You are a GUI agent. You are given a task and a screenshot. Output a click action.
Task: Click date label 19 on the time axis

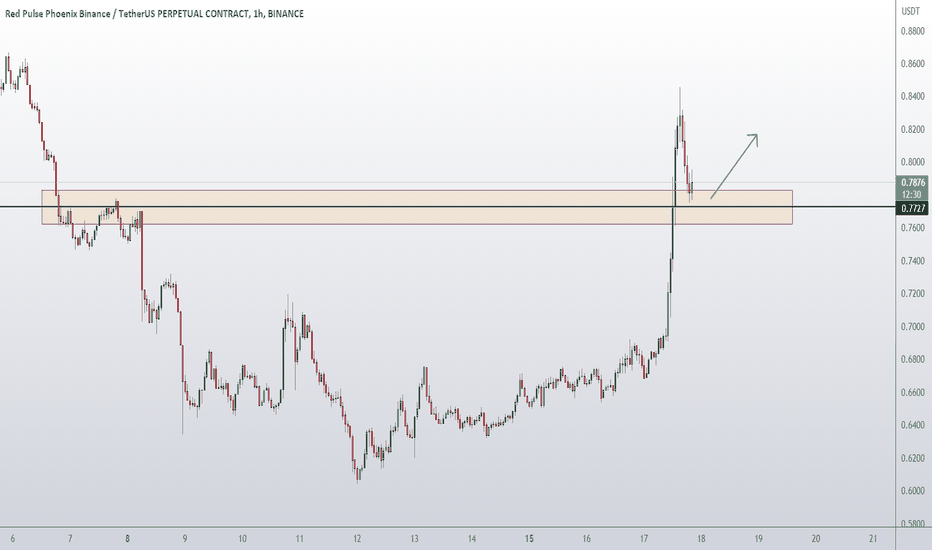click(758, 539)
